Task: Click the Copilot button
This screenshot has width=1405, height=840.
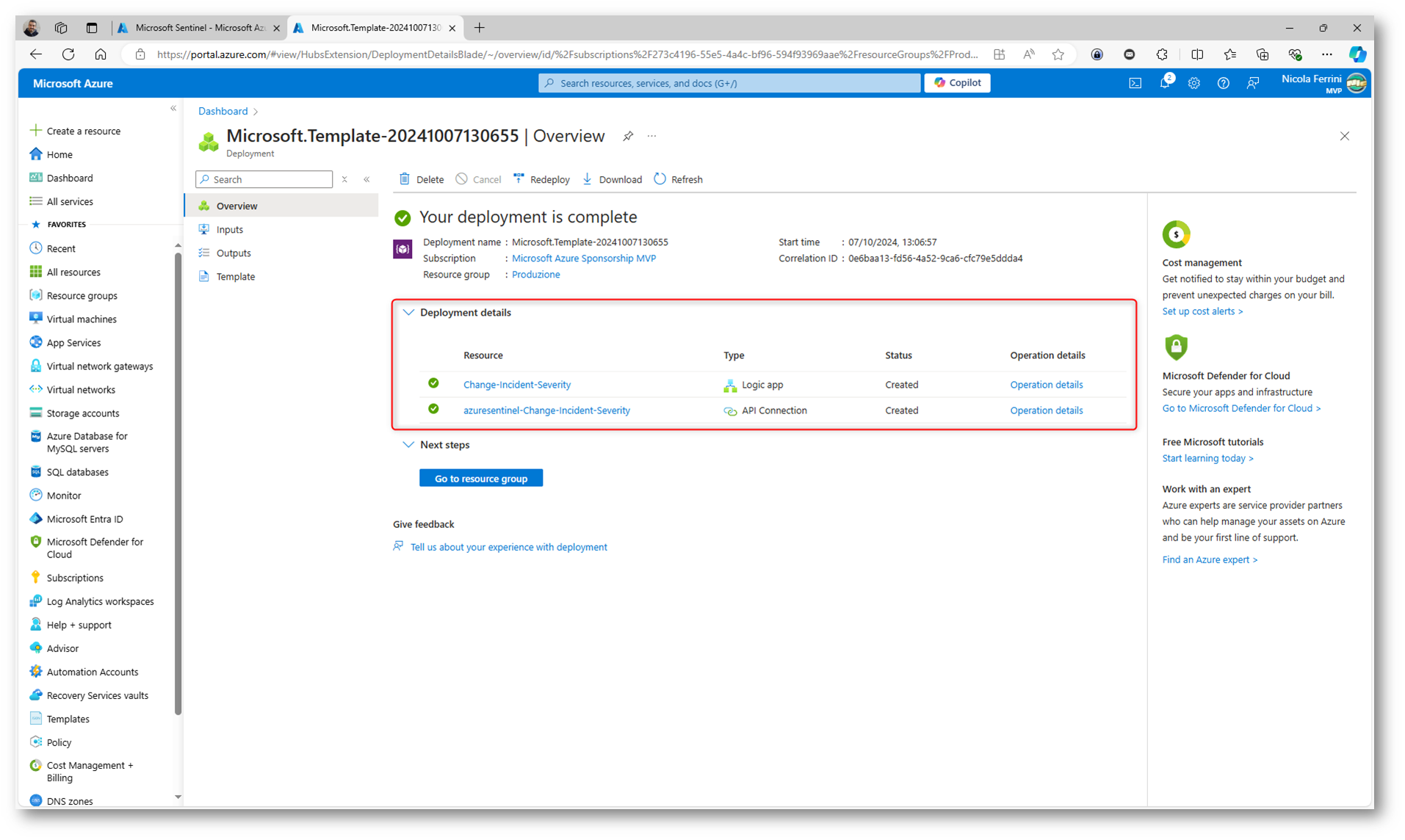Action: [957, 83]
